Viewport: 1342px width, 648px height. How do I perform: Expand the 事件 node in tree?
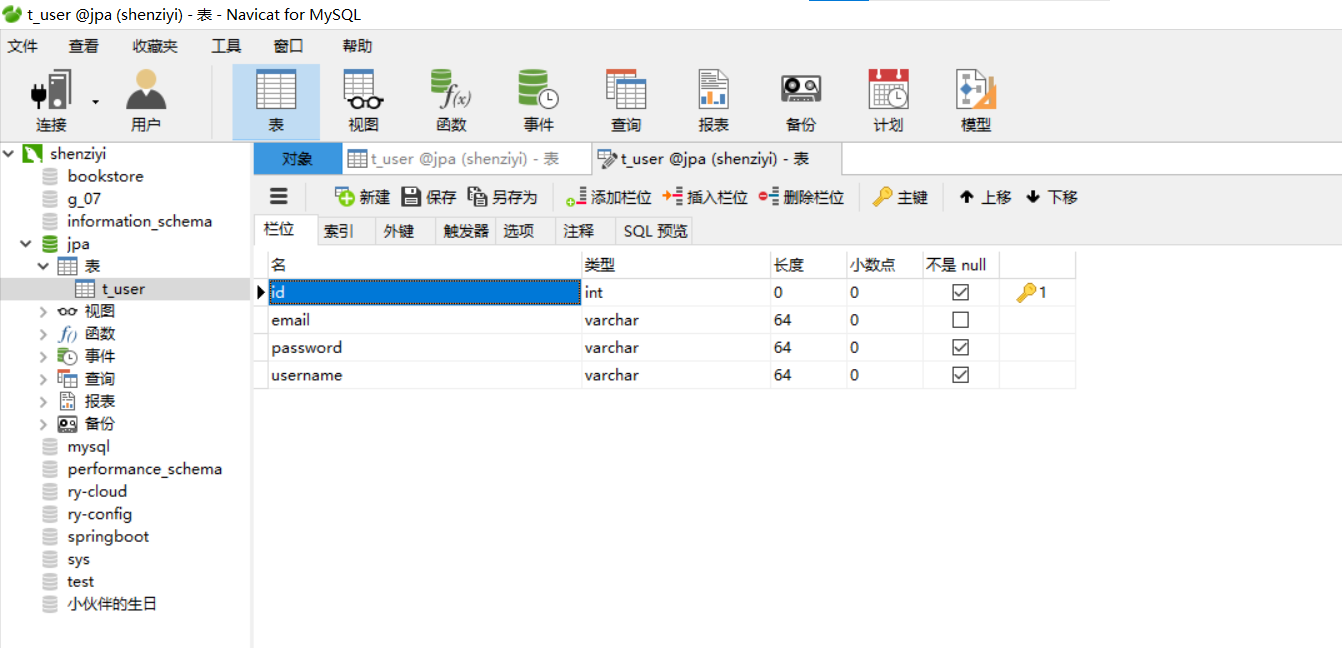click(x=43, y=356)
